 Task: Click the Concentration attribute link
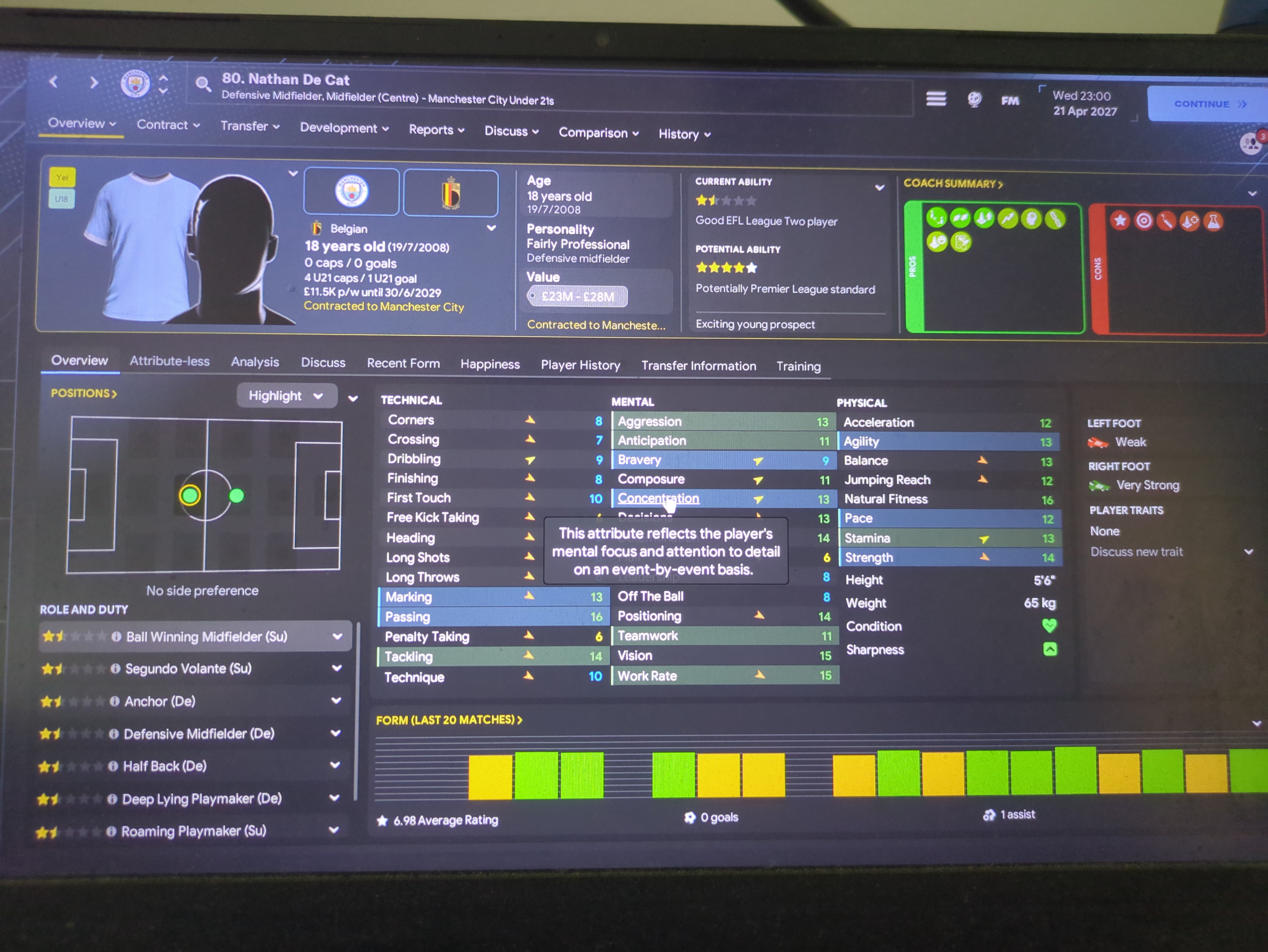tap(658, 499)
